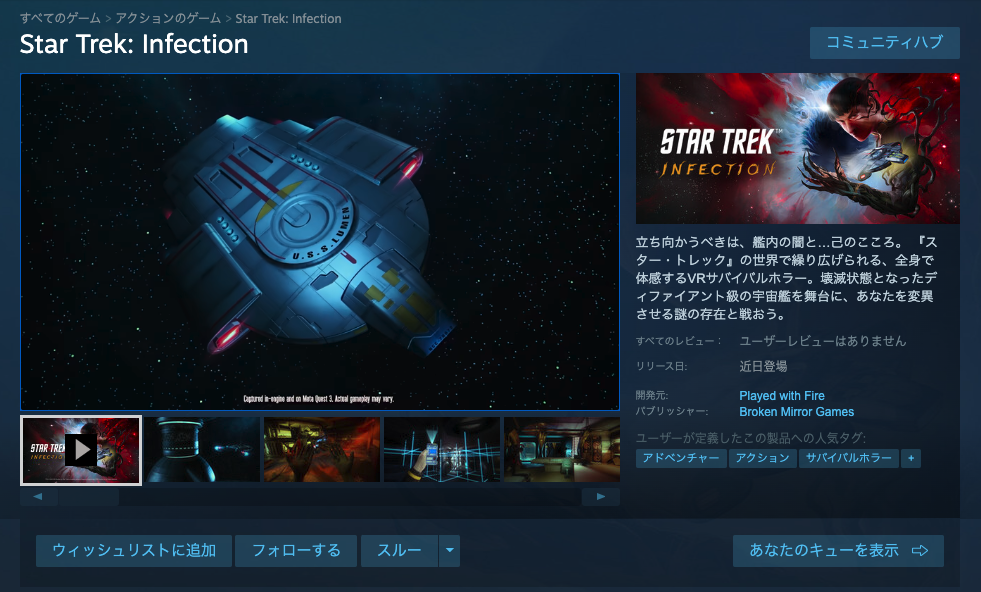
Task: Click the left arrow of thumbnail strip
Action: [x=39, y=496]
